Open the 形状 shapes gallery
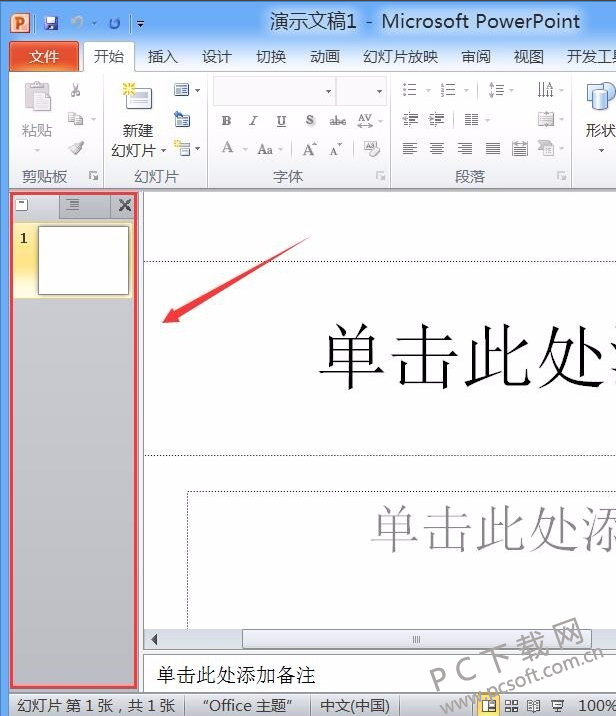Screen dimensions: 616x716 tap(600, 116)
